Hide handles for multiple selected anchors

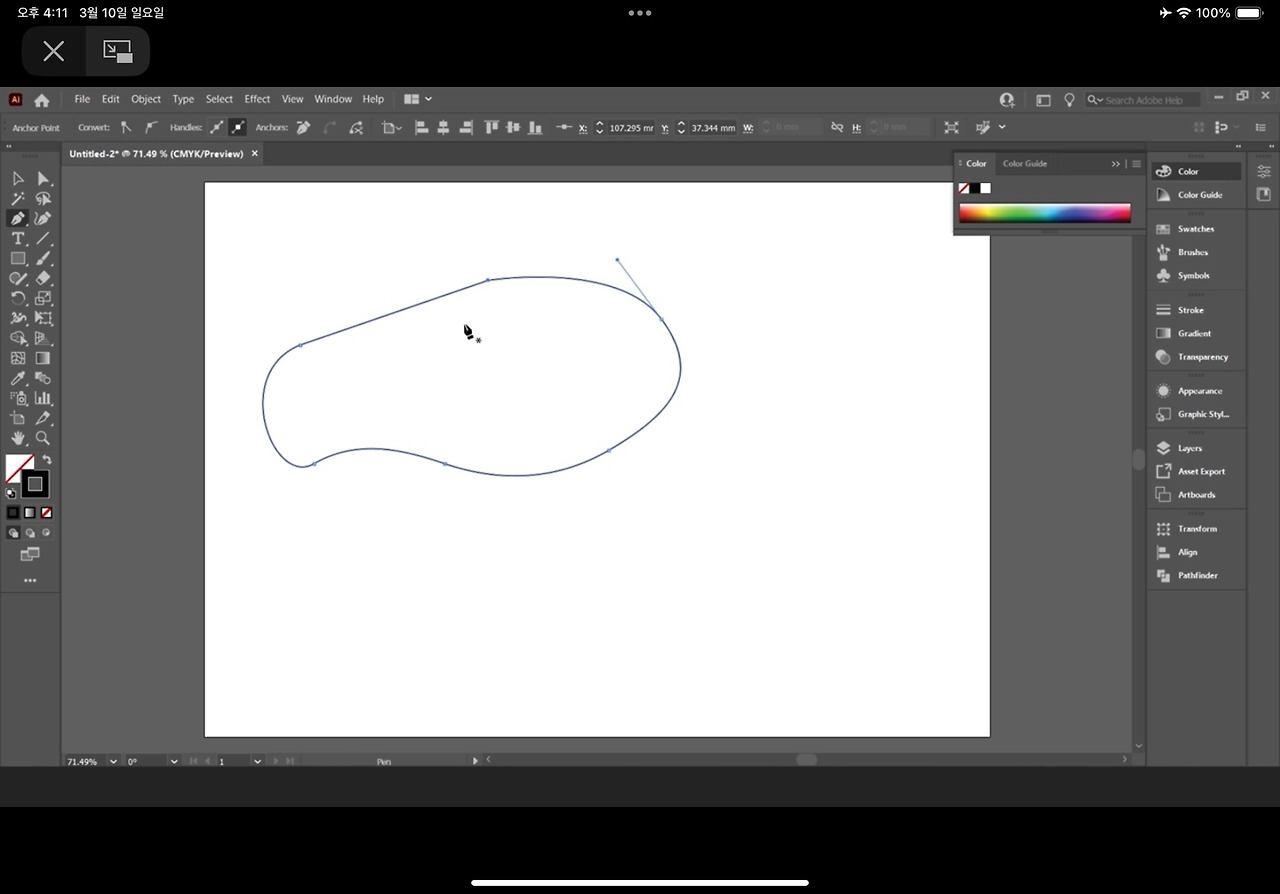(x=237, y=128)
